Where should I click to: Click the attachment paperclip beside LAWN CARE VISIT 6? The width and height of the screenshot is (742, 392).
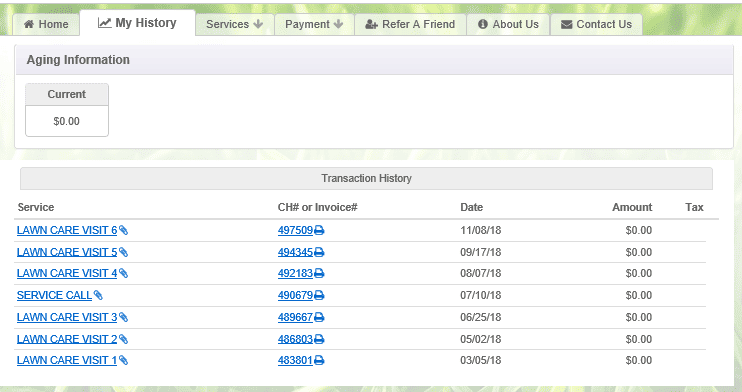124,231
